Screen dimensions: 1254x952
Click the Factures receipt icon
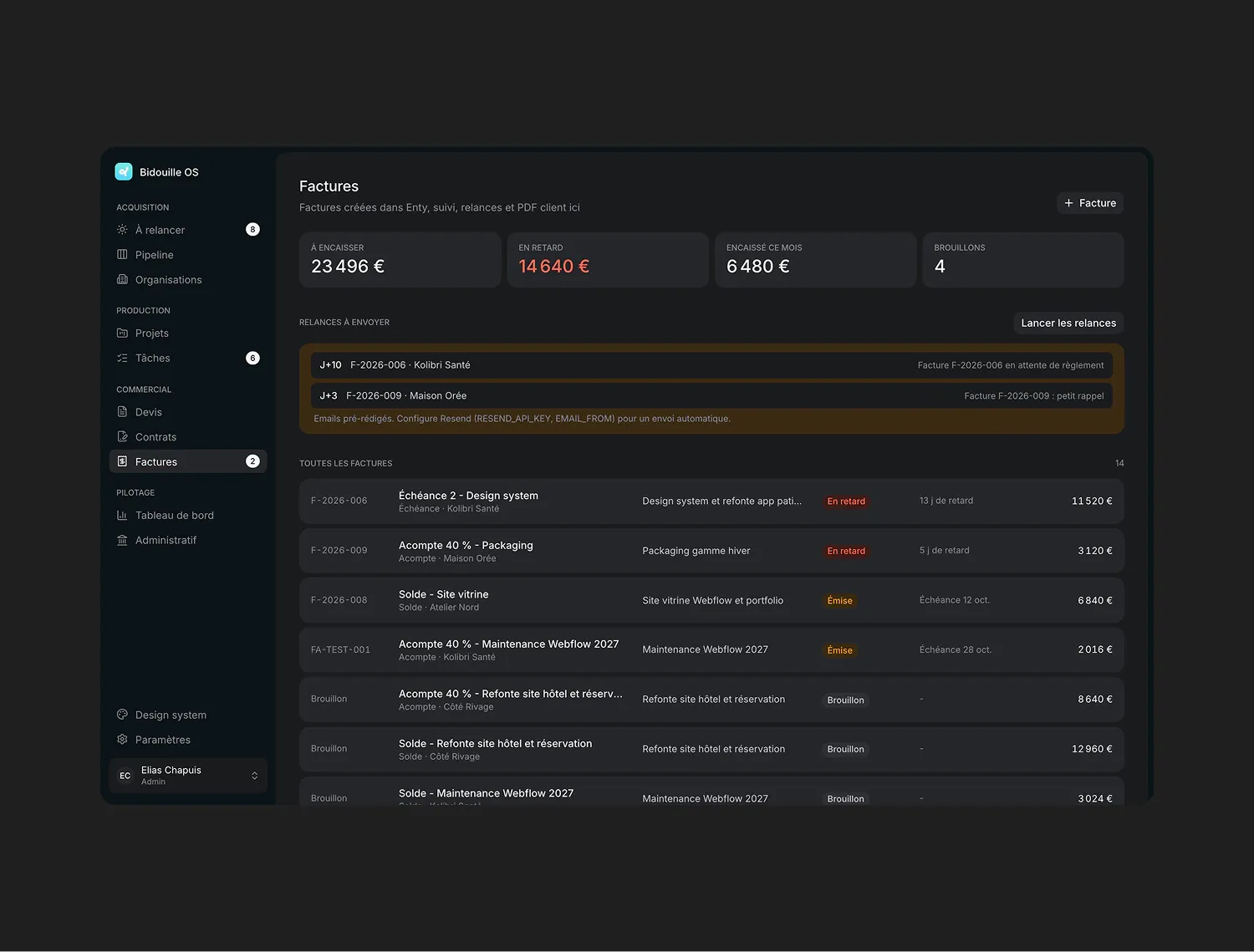tap(122, 461)
